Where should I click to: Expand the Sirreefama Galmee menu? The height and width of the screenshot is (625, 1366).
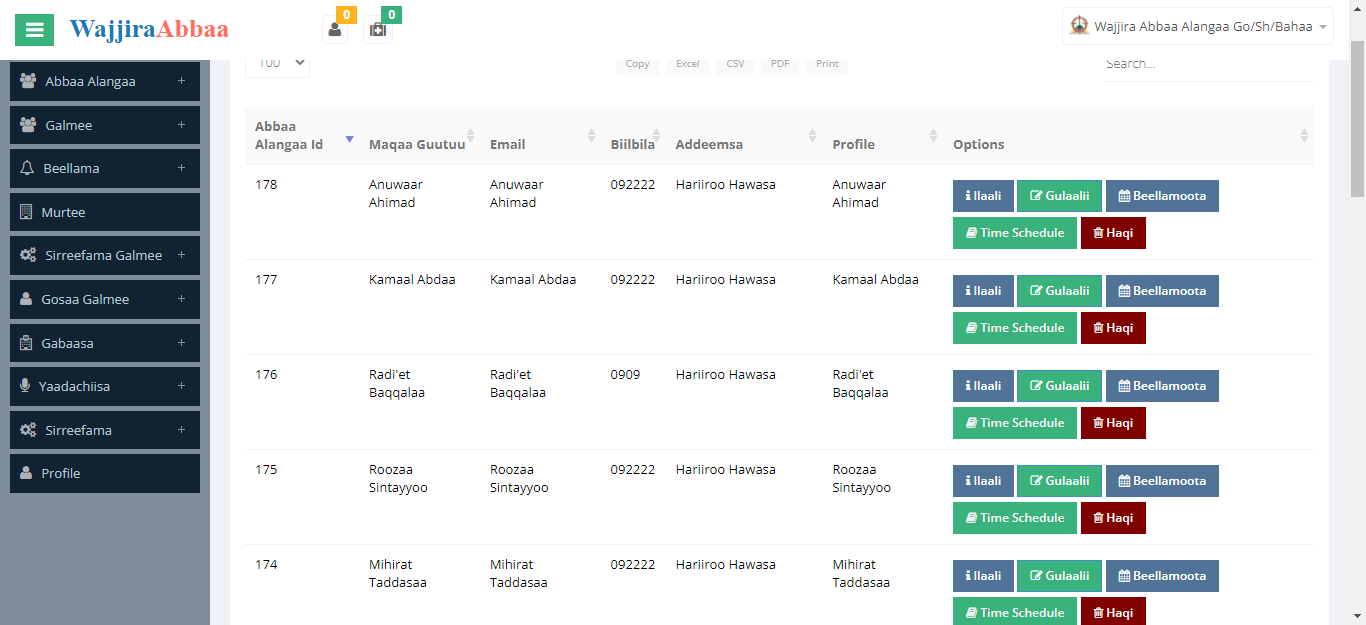105,255
